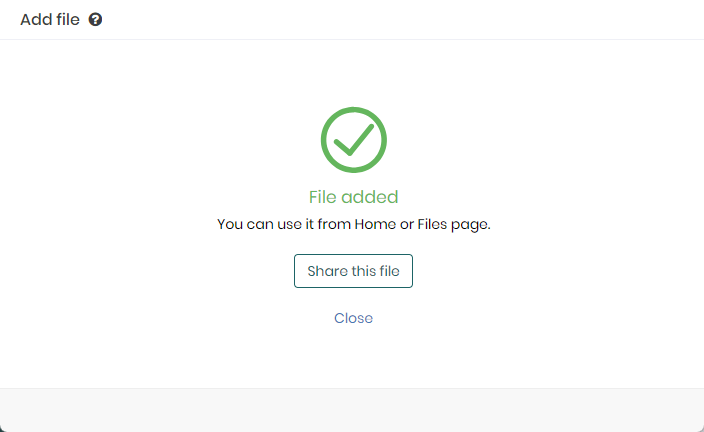Screen dimensions: 704x432
Task: Click the gray footer bar of the dialog
Action: (x=352, y=410)
